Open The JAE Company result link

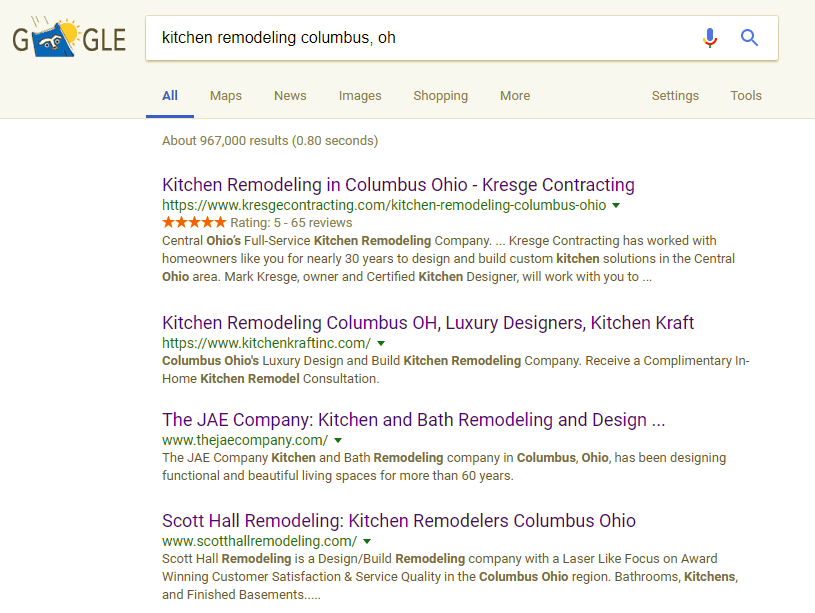pos(413,420)
